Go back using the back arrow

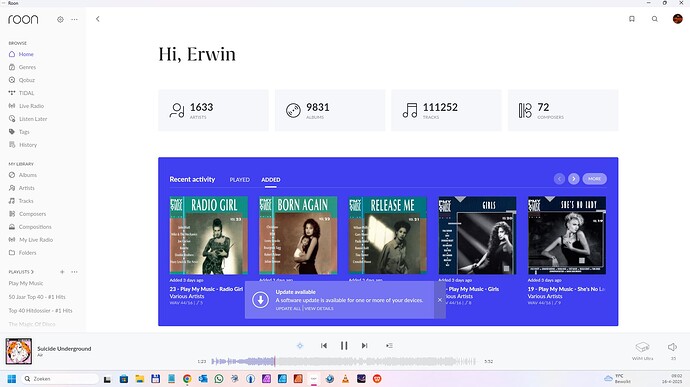pos(98,19)
